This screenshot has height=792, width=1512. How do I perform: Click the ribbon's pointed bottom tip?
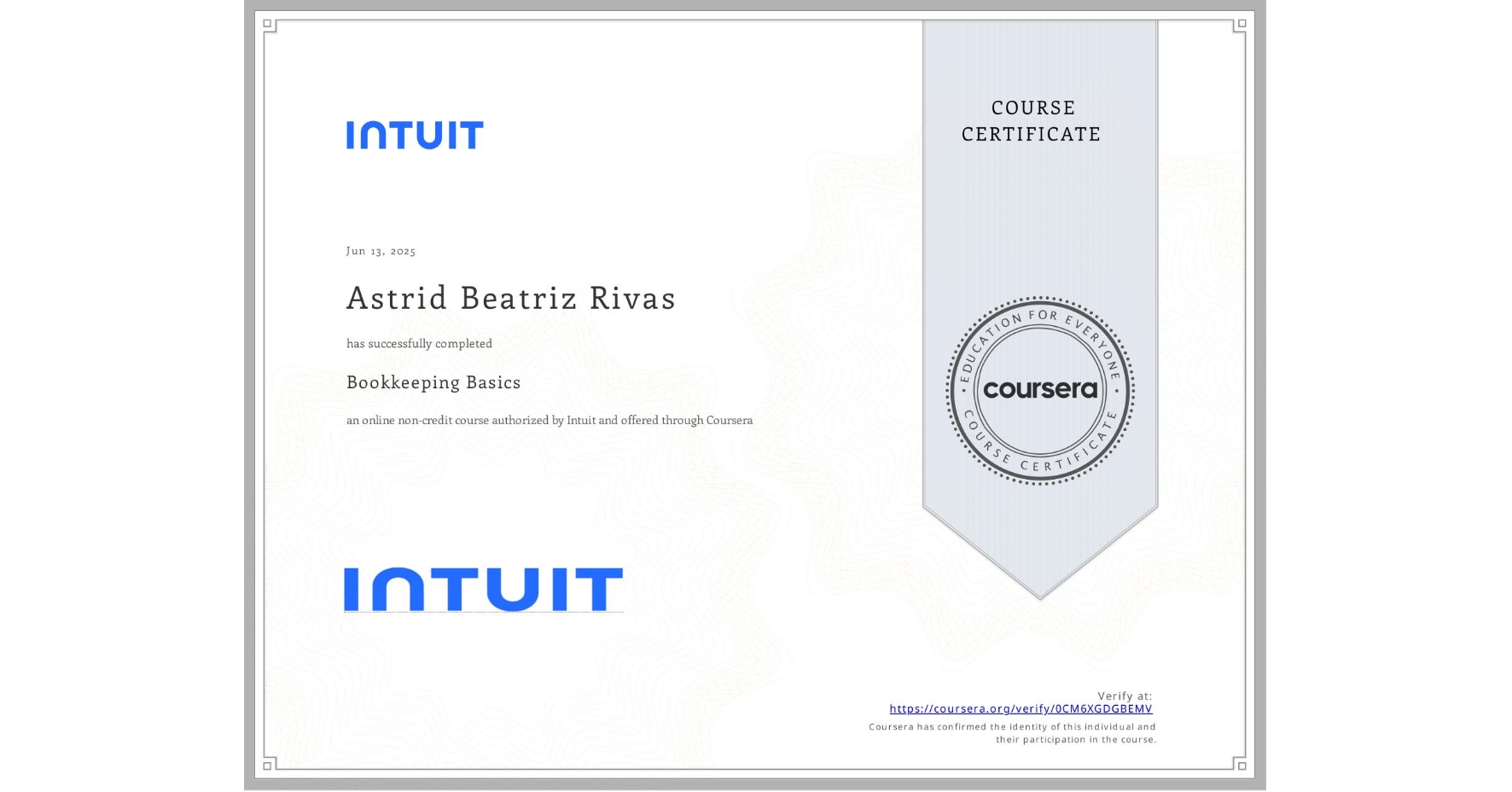tap(1040, 593)
